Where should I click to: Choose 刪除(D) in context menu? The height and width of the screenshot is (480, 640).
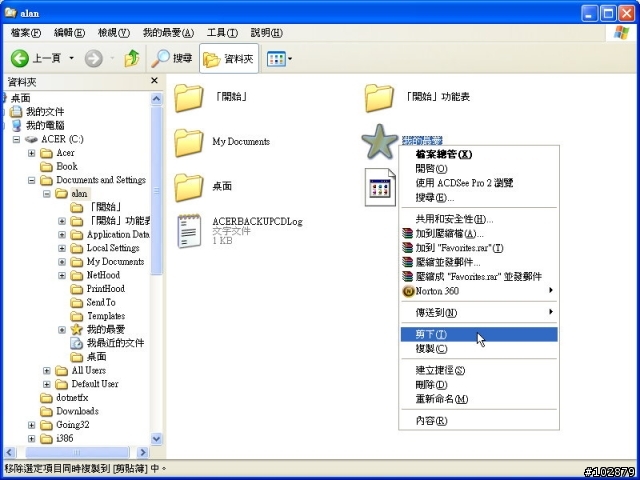click(x=479, y=384)
